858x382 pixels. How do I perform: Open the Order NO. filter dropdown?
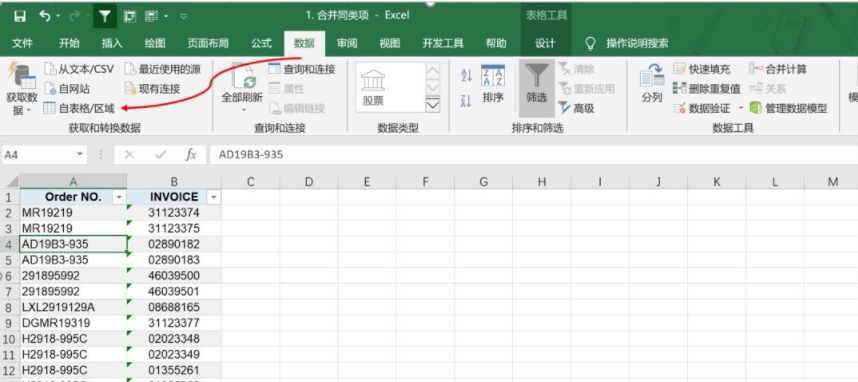click(x=119, y=197)
